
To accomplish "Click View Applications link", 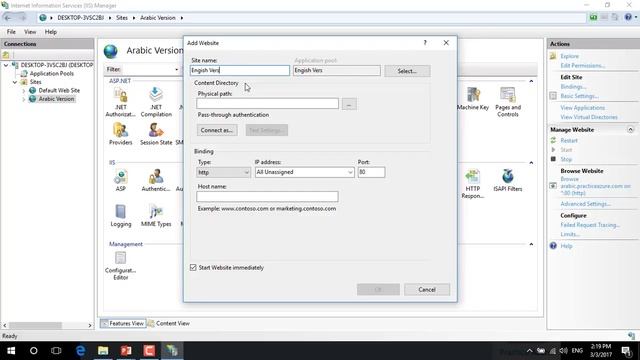I will 582,108.
